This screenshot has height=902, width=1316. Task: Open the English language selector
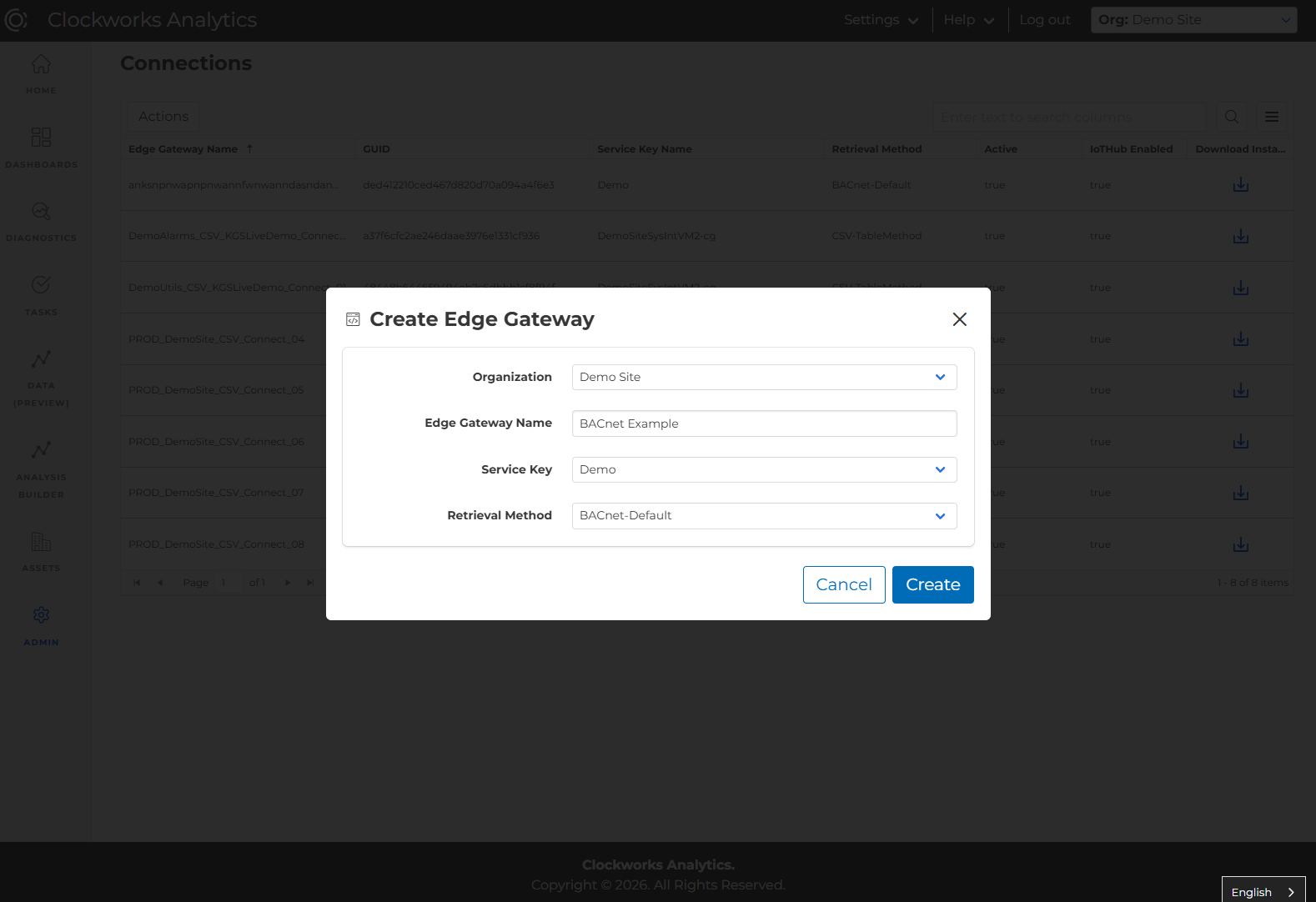tap(1263, 892)
